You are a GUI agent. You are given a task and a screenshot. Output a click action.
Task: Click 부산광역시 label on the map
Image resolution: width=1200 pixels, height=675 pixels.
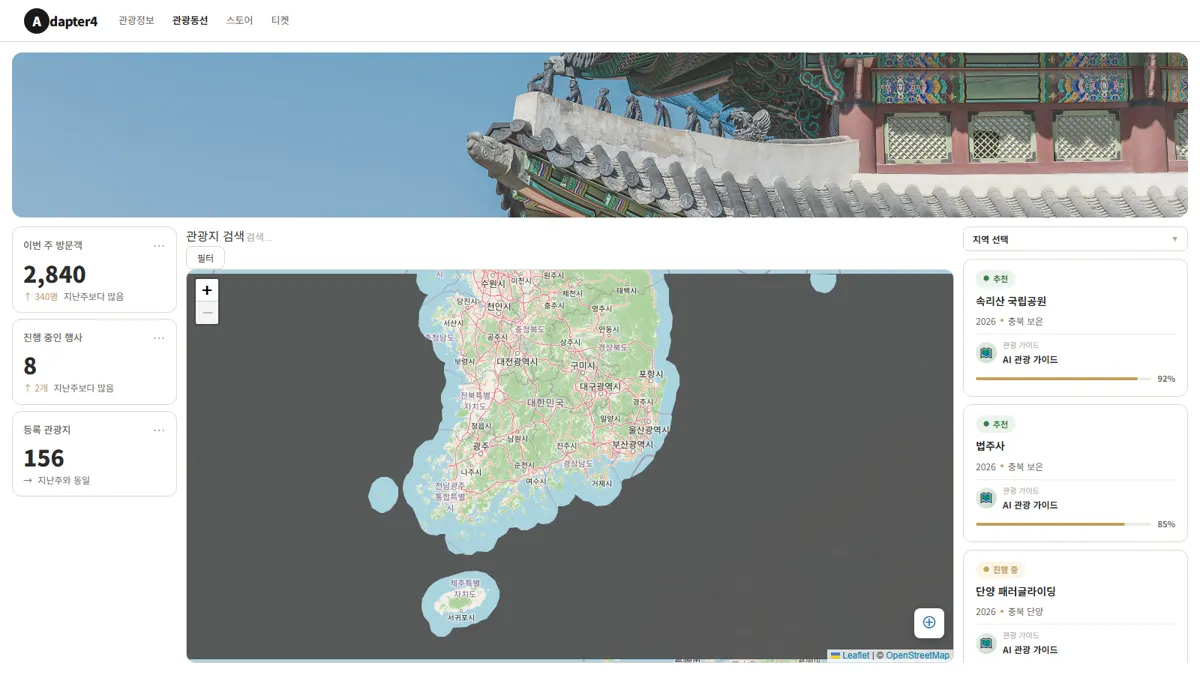click(x=633, y=444)
